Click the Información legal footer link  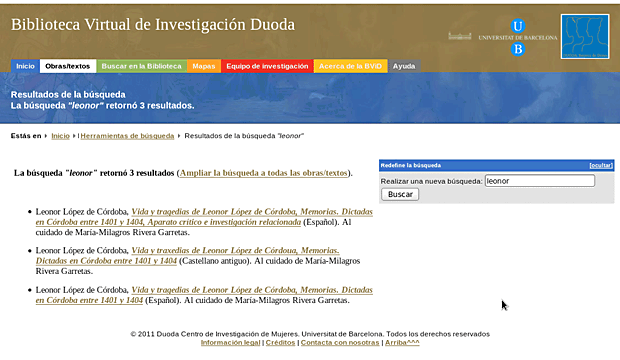231,342
